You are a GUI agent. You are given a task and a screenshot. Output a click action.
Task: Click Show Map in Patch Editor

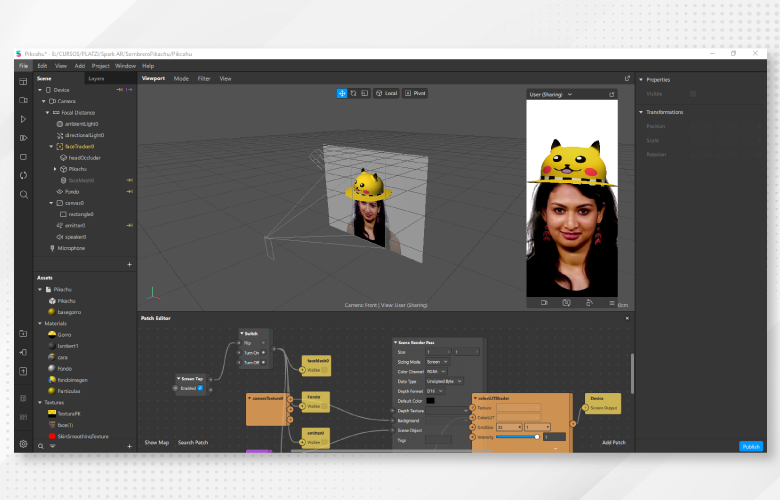[x=157, y=442]
